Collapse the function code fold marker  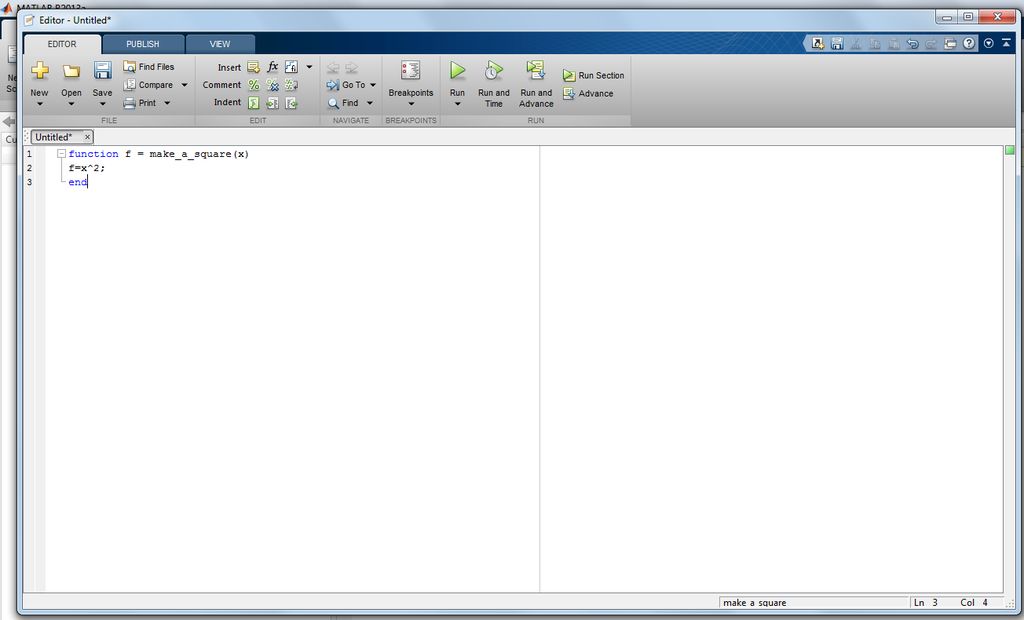(61, 154)
